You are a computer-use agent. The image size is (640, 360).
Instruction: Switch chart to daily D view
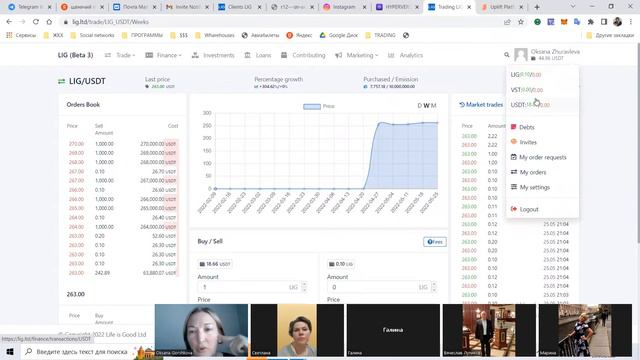point(420,105)
